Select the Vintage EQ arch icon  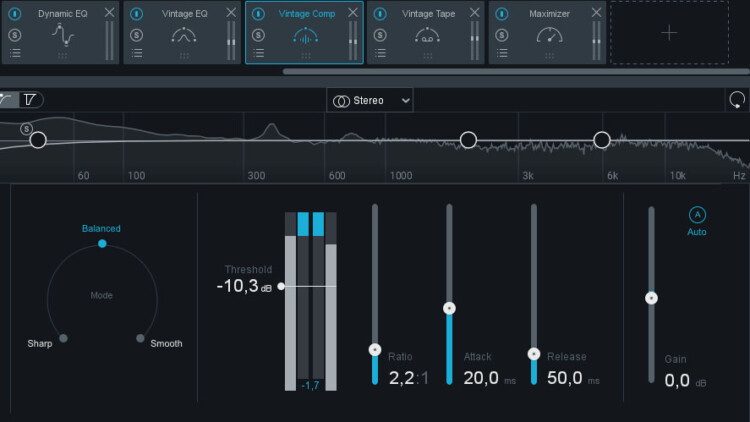[x=184, y=35]
